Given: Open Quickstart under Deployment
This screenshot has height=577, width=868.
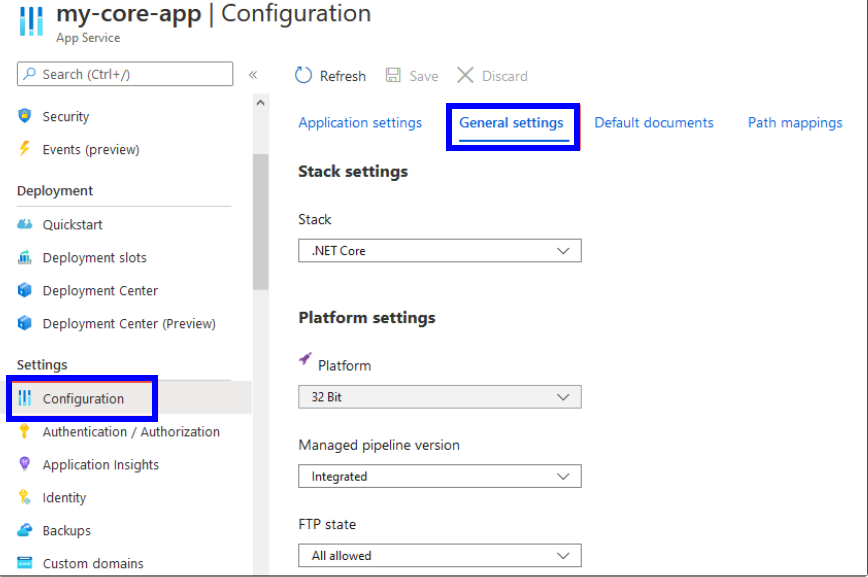Looking at the screenshot, I should pyautogui.click(x=73, y=224).
